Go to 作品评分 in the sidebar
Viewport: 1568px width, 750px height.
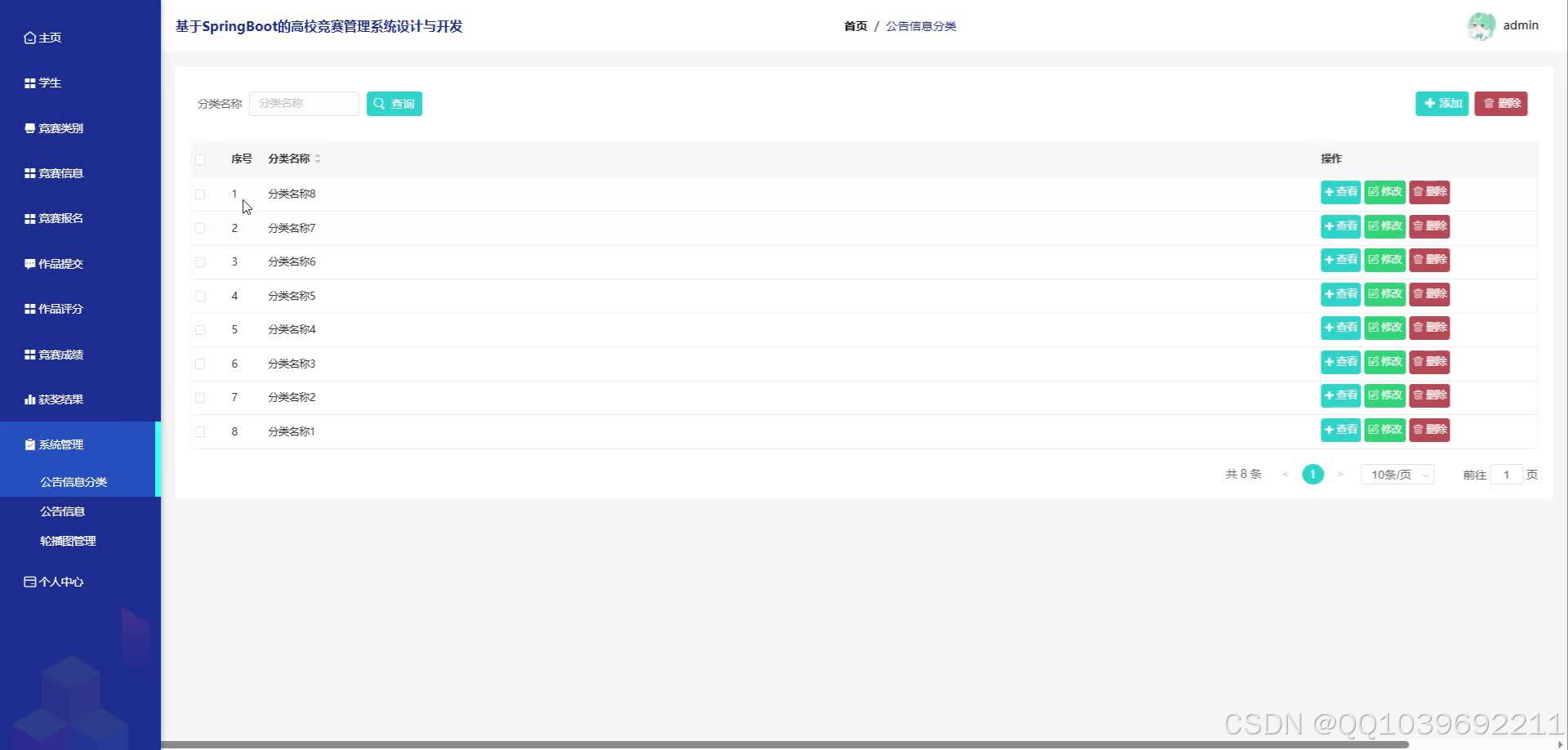pos(54,309)
